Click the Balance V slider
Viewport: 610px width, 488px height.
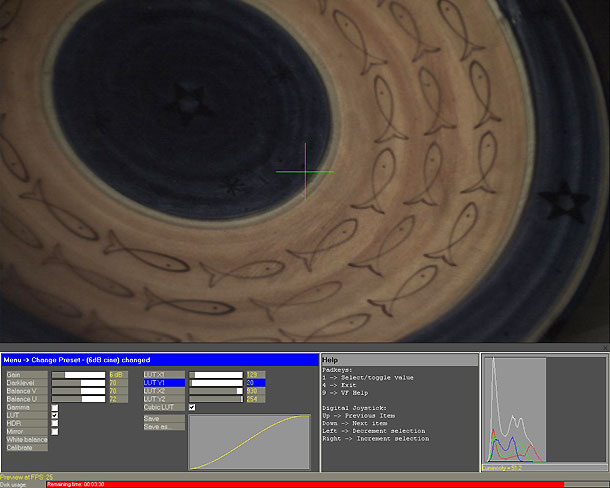click(78, 391)
